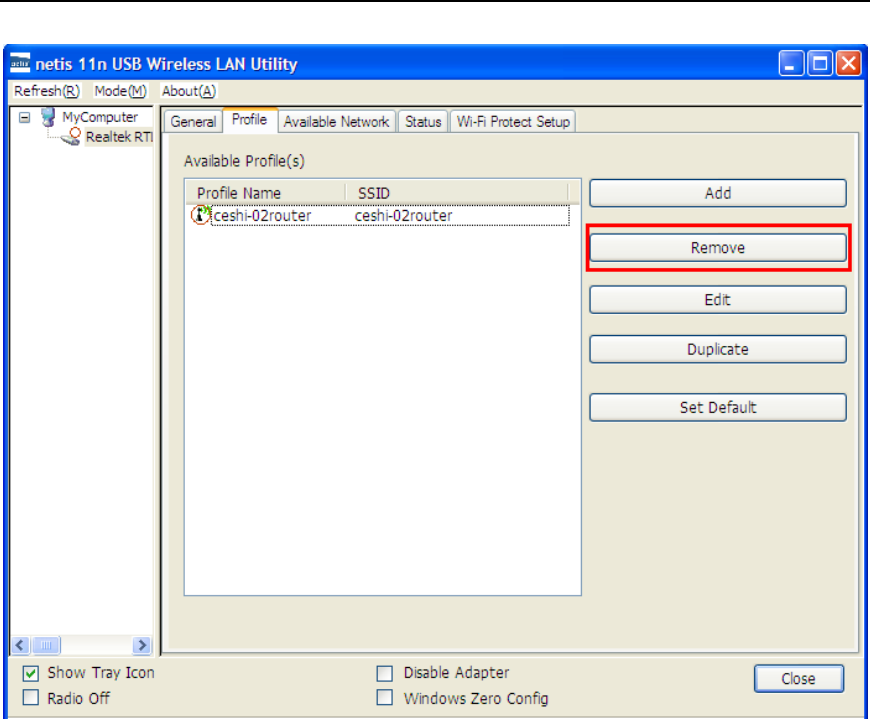The image size is (870, 719).
Task: Enable the Disable Adapter checkbox
Action: [385, 673]
